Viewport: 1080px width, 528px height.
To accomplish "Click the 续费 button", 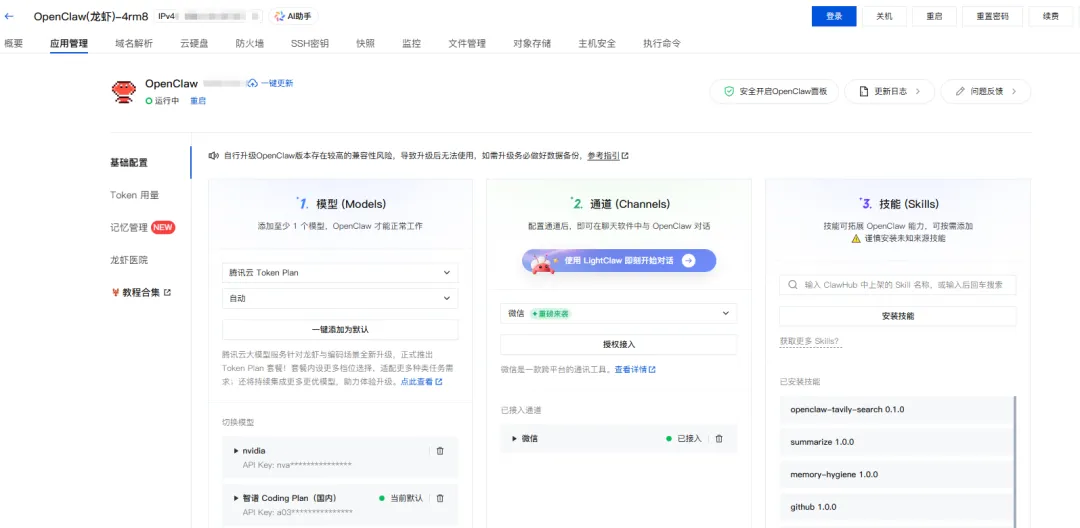I will (x=1051, y=16).
